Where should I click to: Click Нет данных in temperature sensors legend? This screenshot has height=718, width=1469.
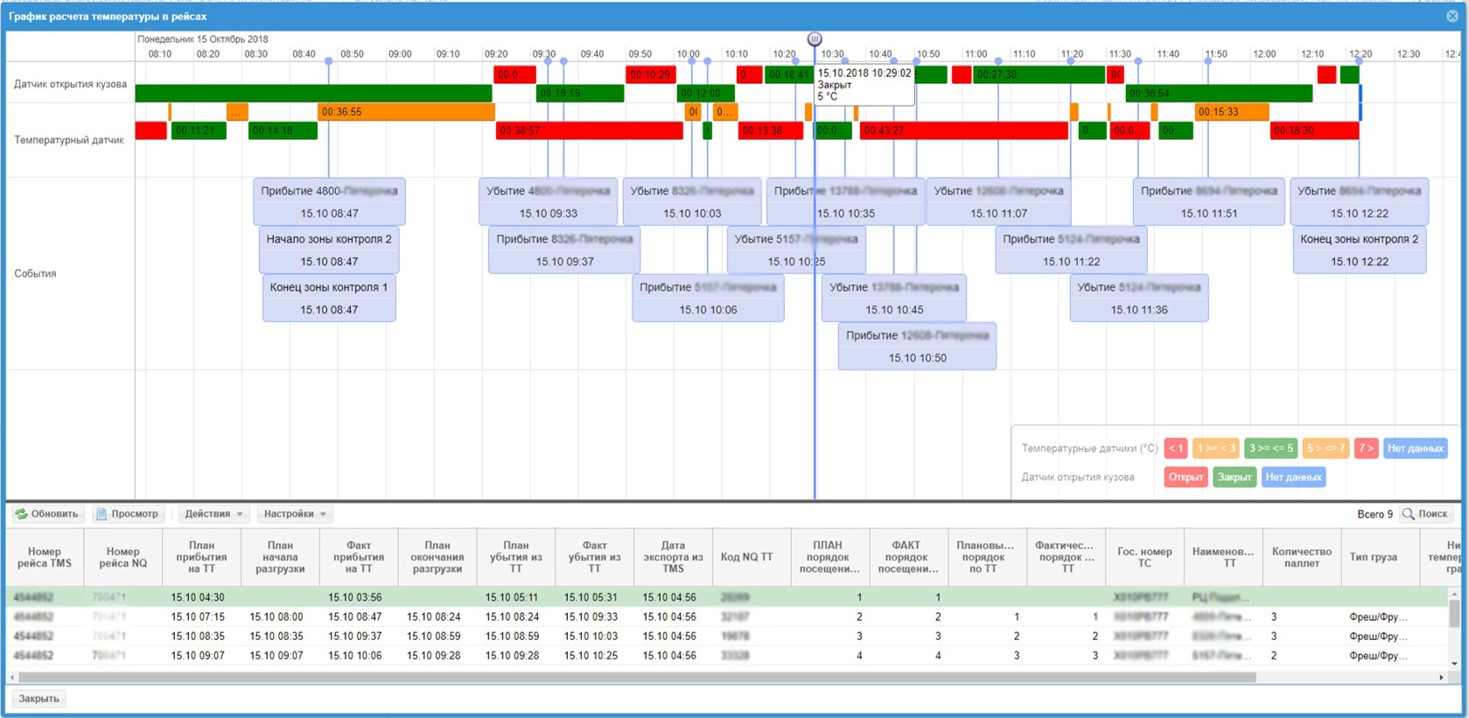point(1415,448)
